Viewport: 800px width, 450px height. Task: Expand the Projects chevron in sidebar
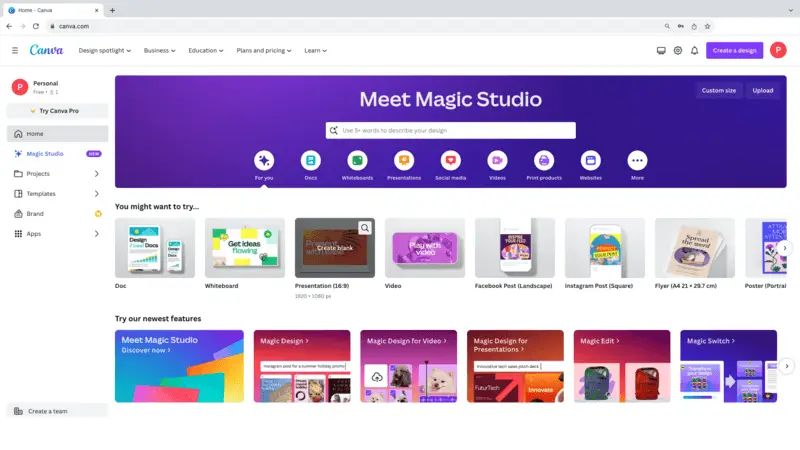click(96, 174)
